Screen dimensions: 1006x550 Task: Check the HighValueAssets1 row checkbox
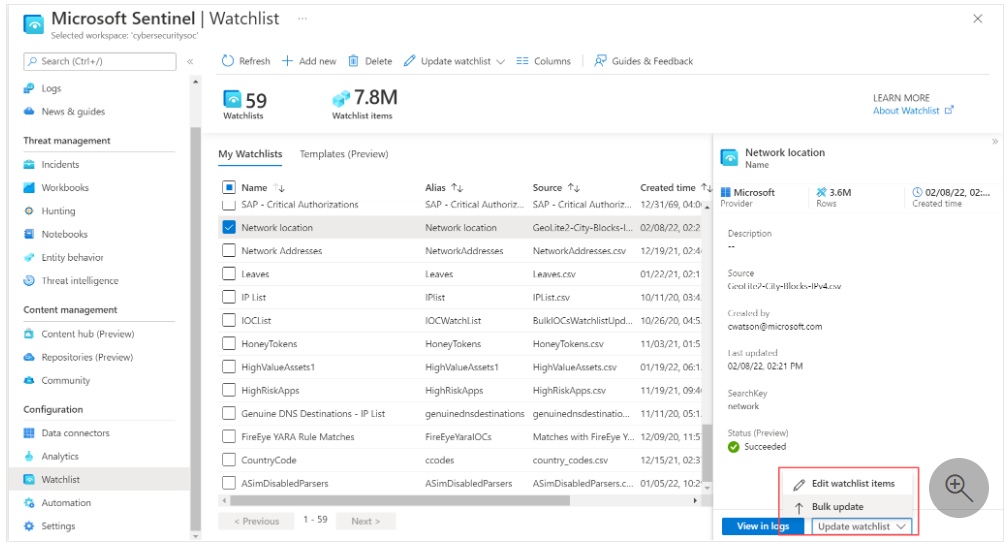(x=228, y=367)
